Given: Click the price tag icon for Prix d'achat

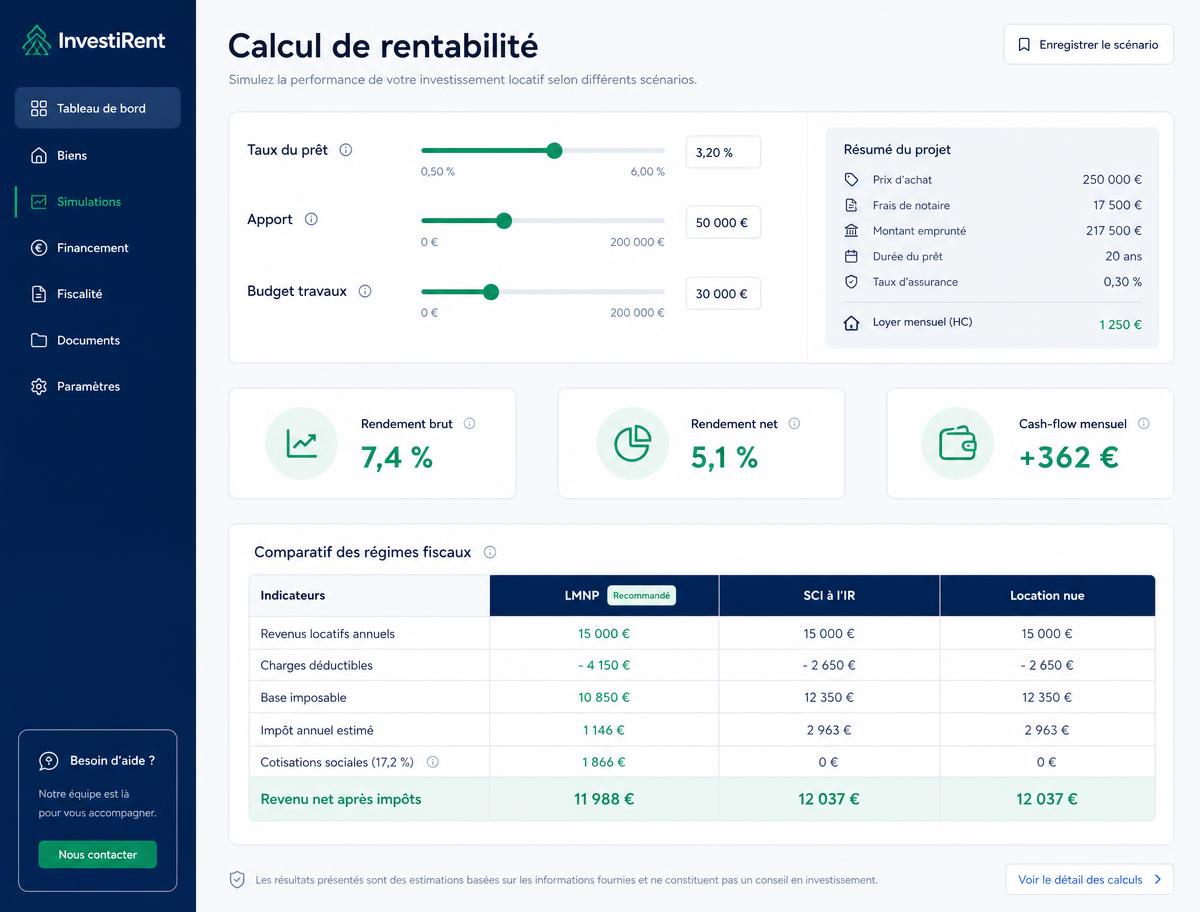Looking at the screenshot, I should [851, 179].
